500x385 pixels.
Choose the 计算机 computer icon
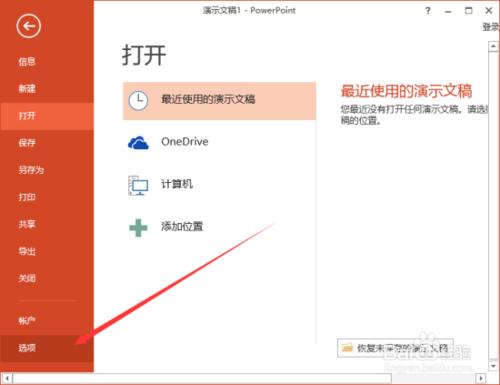pyautogui.click(x=138, y=185)
